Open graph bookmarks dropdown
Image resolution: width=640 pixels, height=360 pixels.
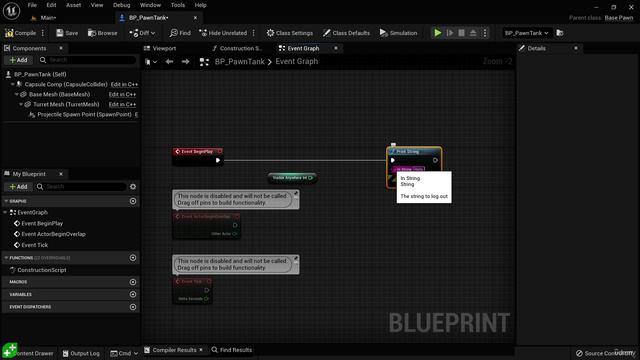(x=151, y=62)
